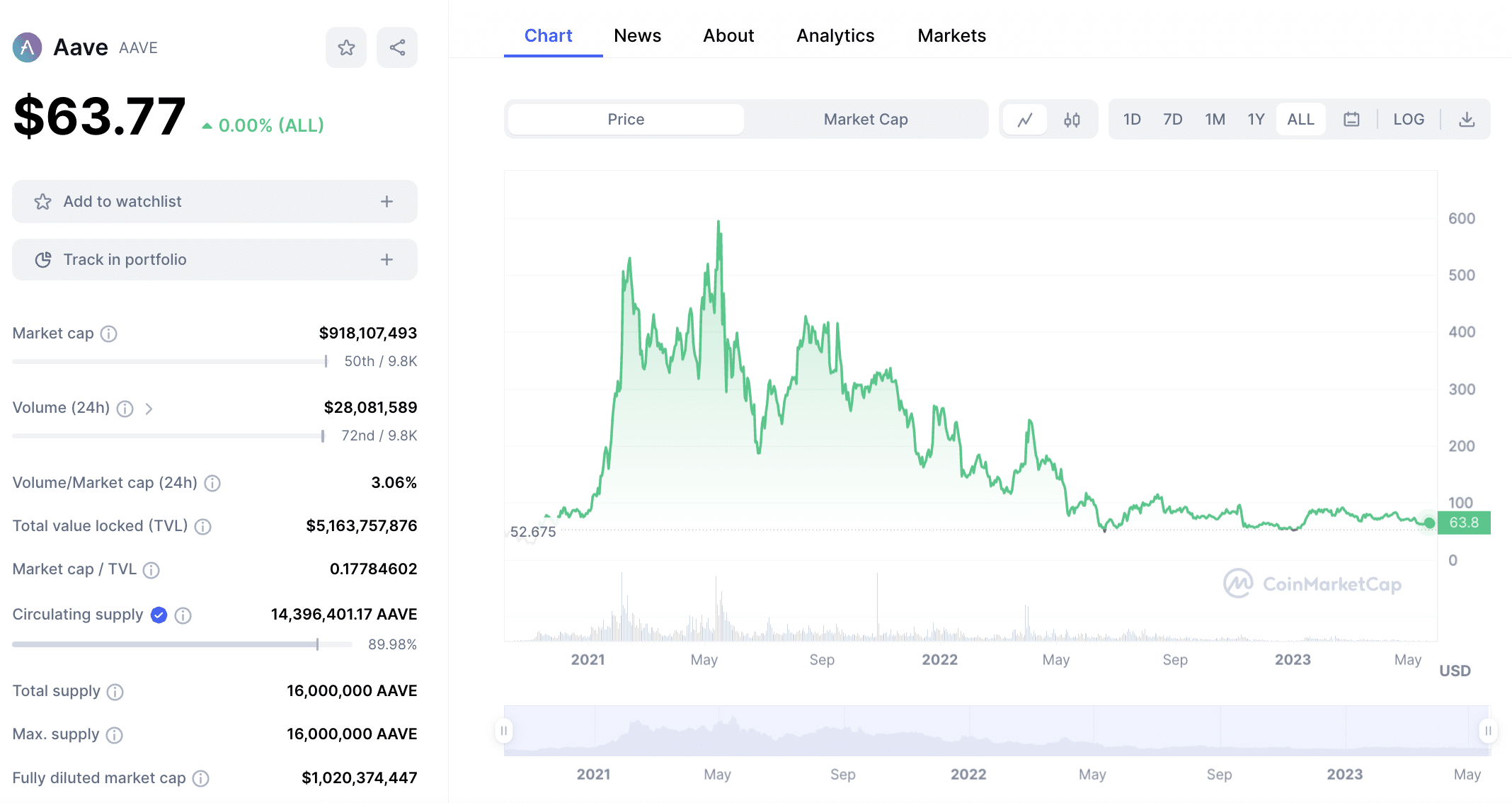The width and height of the screenshot is (1512, 803).
Task: Click the Circulating supply progress bar
Action: click(182, 644)
